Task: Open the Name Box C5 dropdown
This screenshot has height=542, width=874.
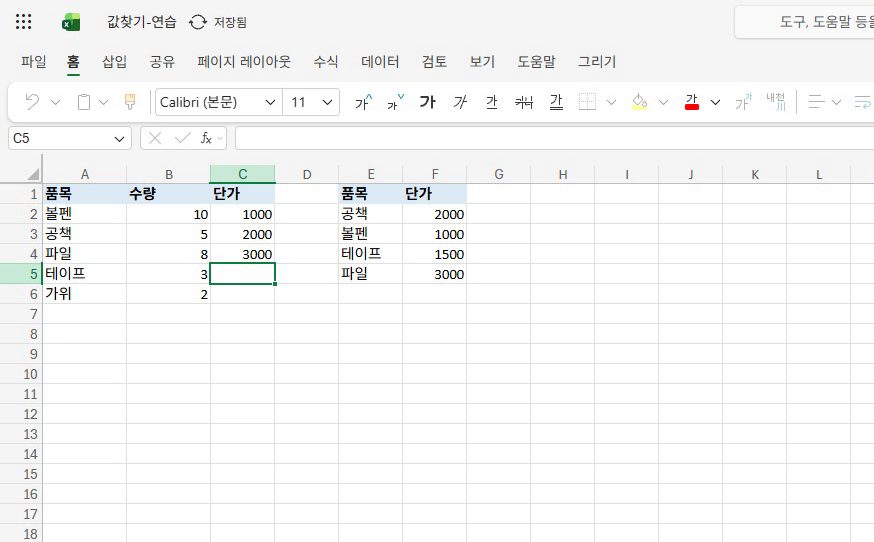Action: point(119,139)
